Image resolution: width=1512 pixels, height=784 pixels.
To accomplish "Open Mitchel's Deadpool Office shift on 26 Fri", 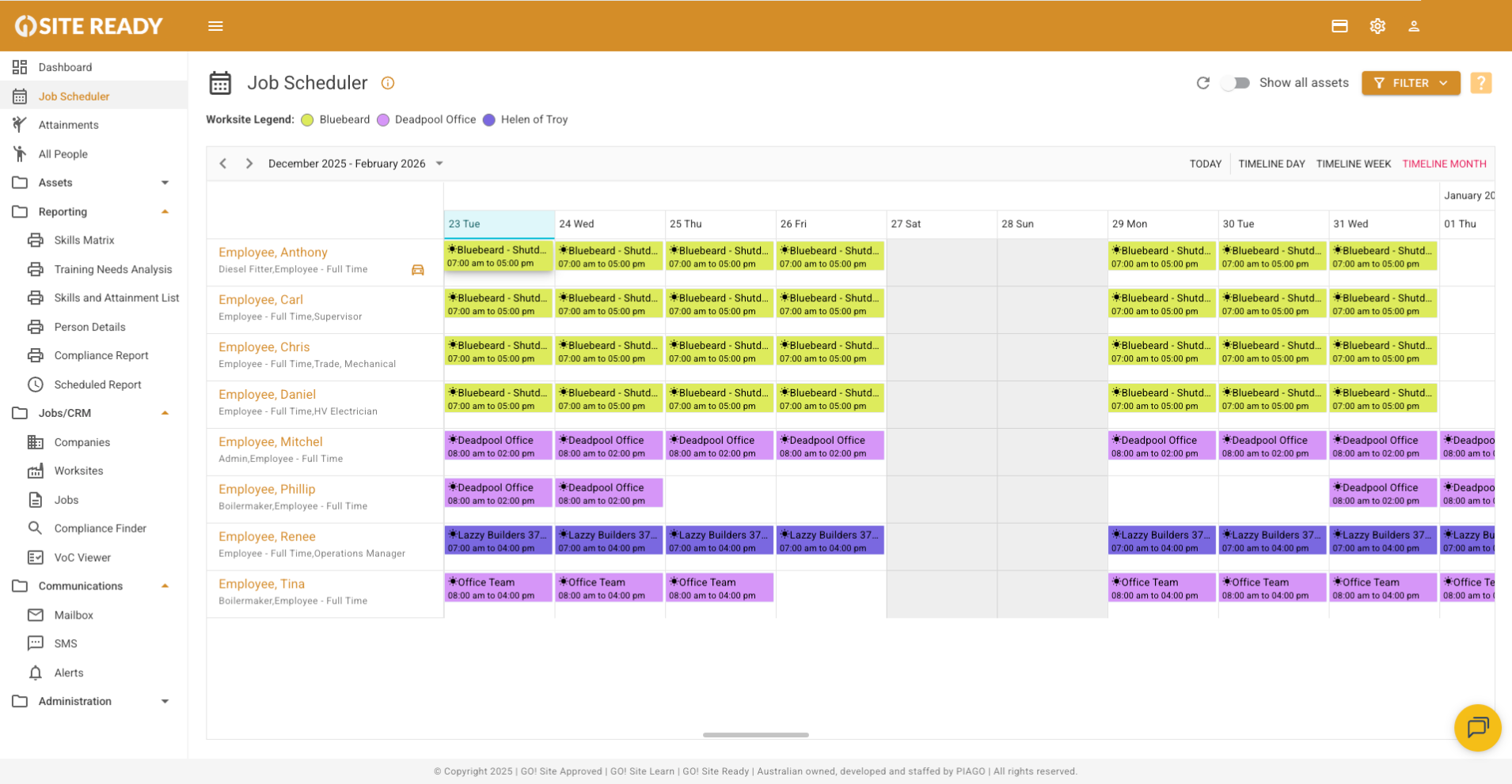I will point(830,445).
